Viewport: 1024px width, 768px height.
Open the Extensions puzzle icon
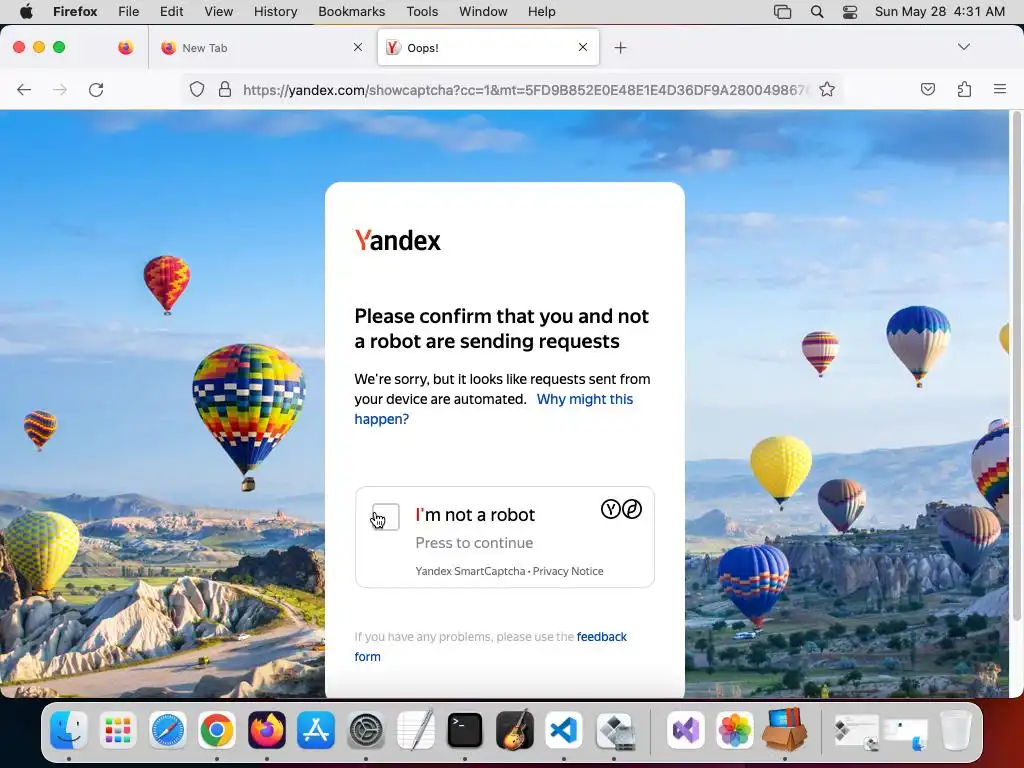[x=964, y=89]
